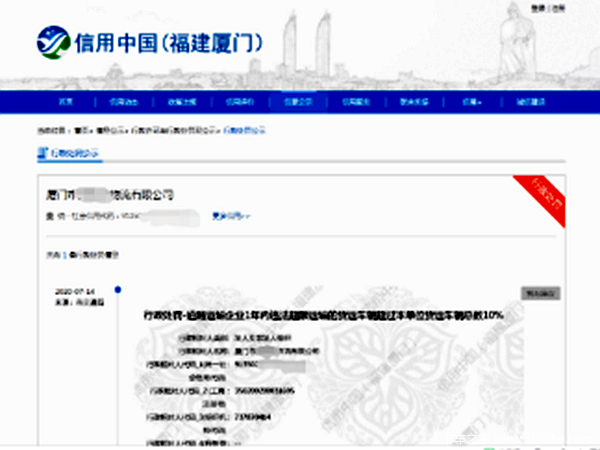Open the last navigation item in blue bar
600x450 pixels.
530,102
